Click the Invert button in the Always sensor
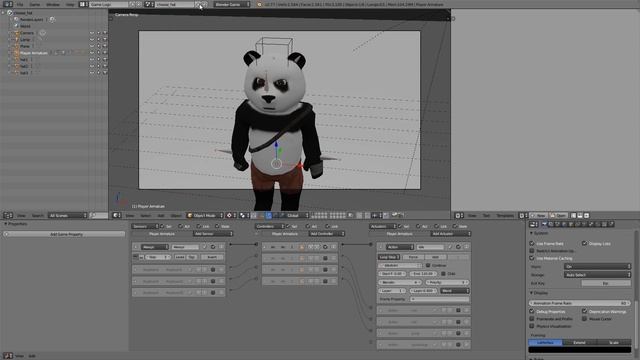This screenshot has height=360, width=640. (x=211, y=257)
